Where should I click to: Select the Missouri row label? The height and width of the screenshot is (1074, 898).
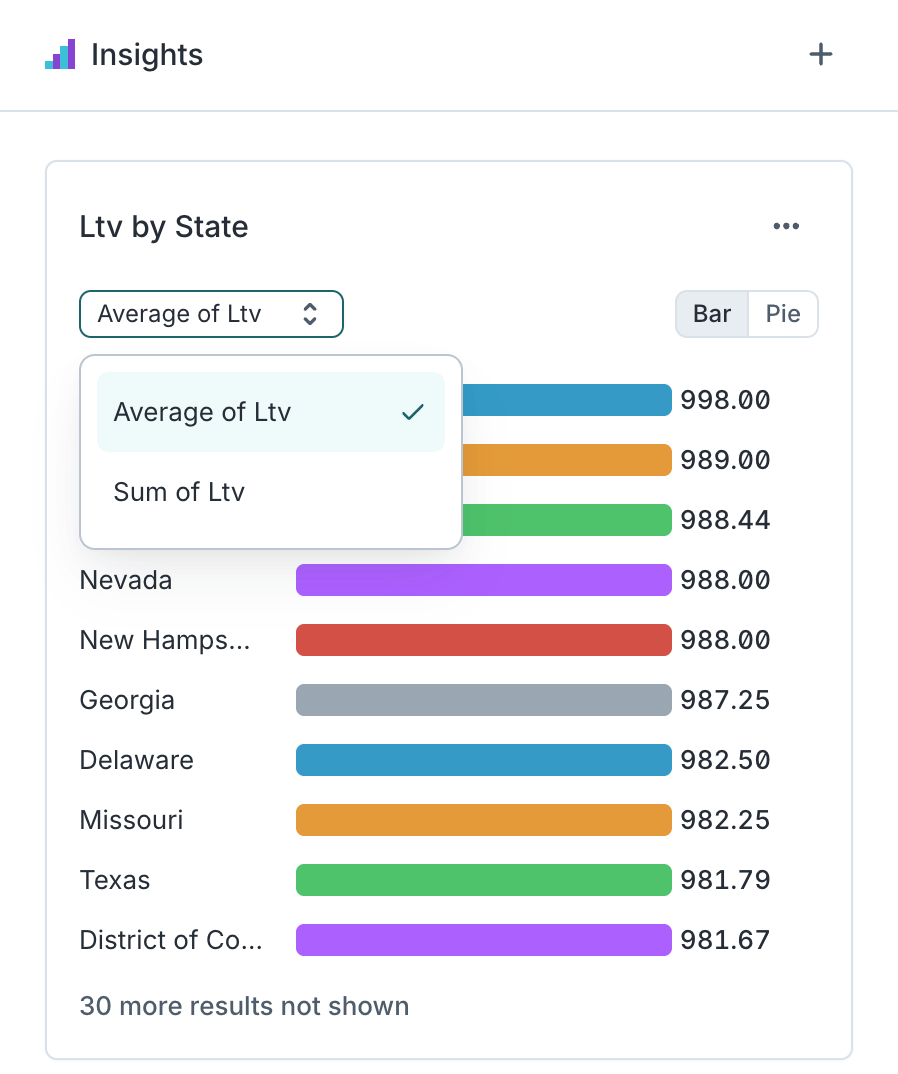click(132, 820)
